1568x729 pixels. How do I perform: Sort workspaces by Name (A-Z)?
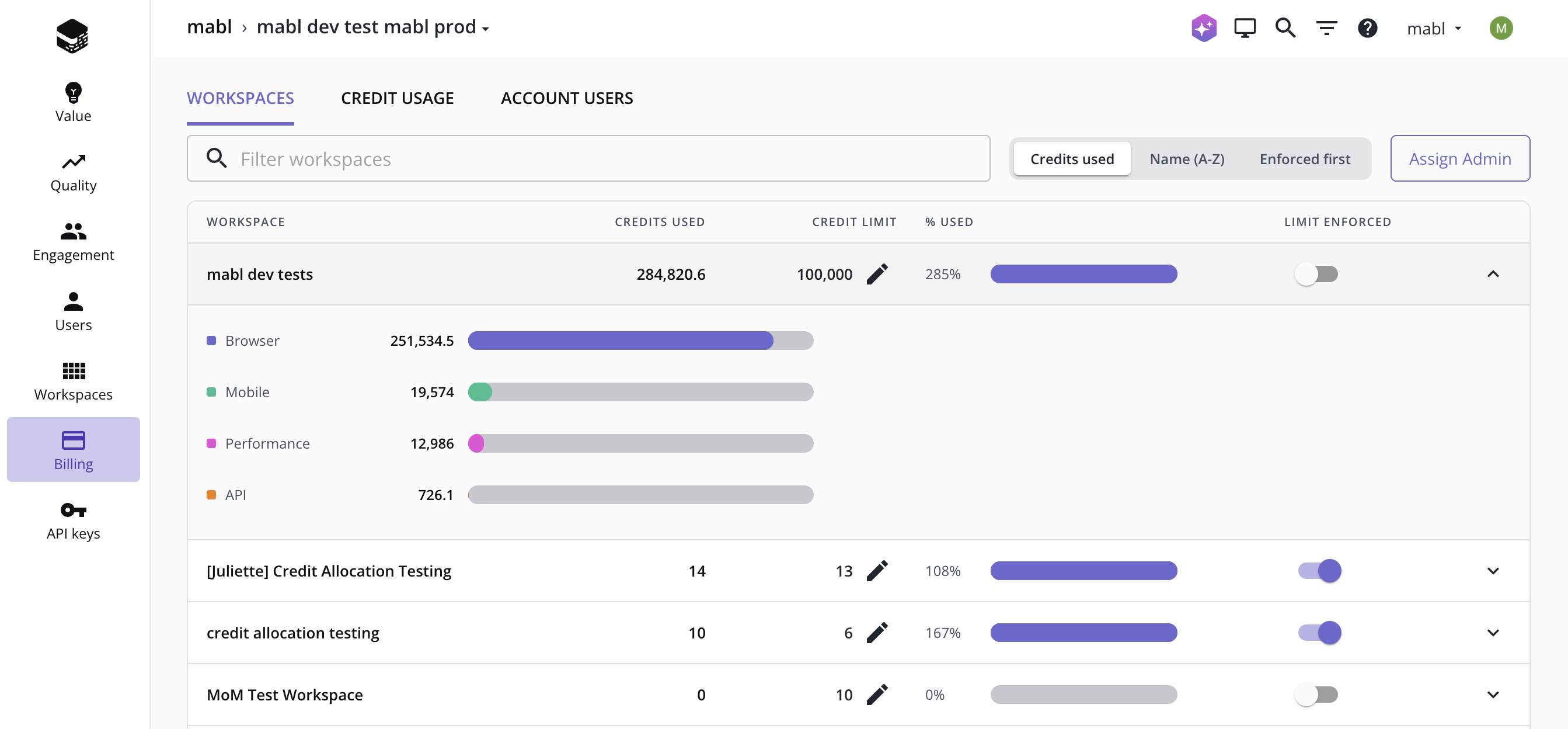click(1187, 159)
